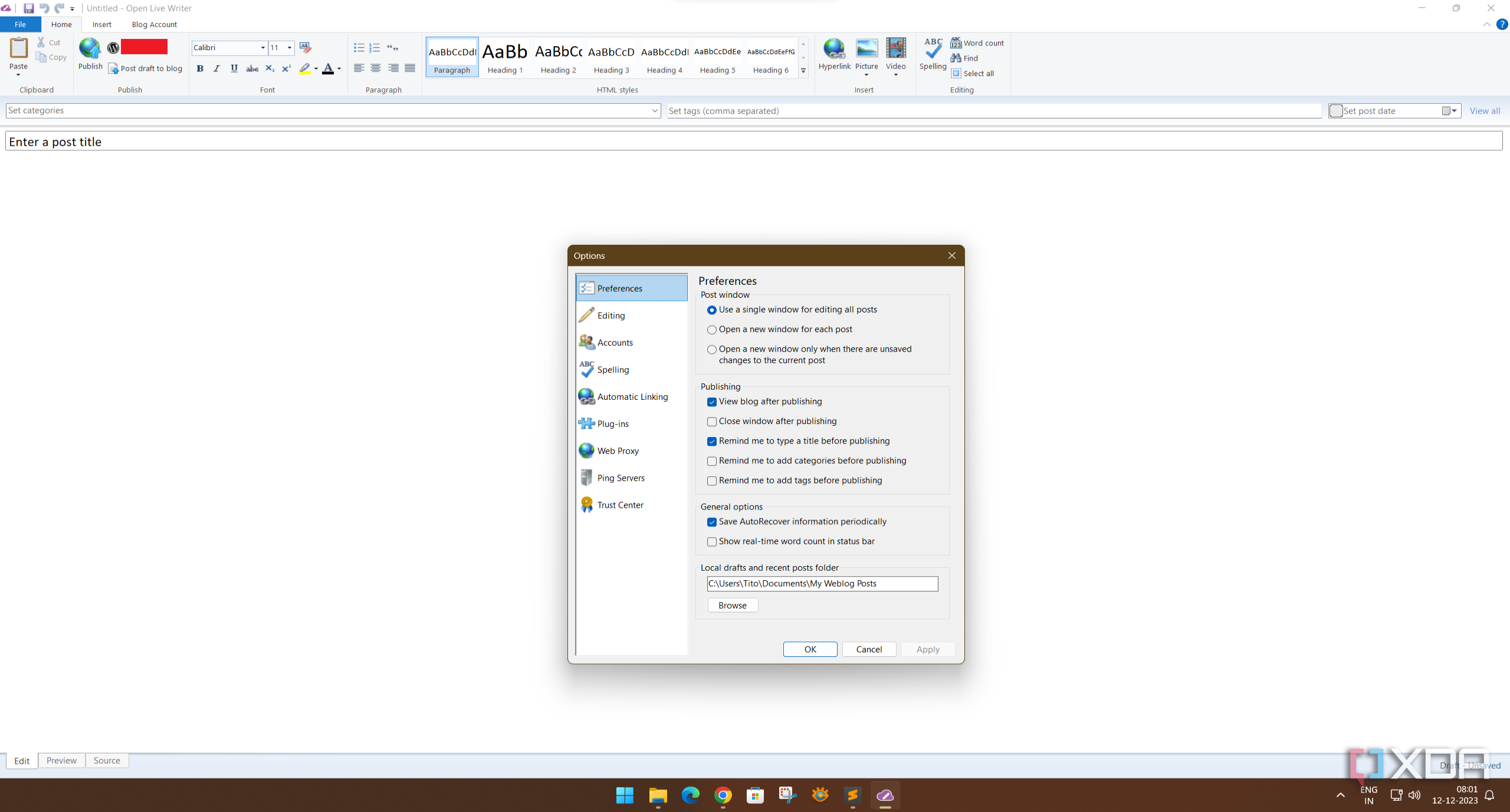Select Use a single window radio button
Viewport: 1510px width, 812px height.
tap(712, 310)
